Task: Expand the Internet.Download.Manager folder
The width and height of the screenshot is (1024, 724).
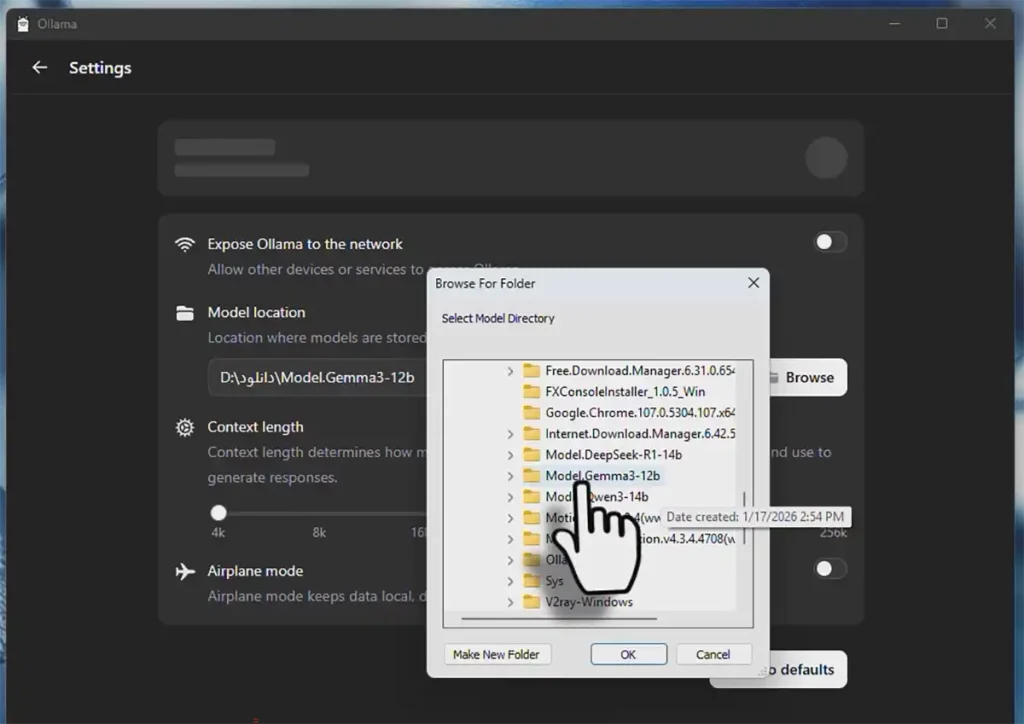Action: tap(510, 434)
